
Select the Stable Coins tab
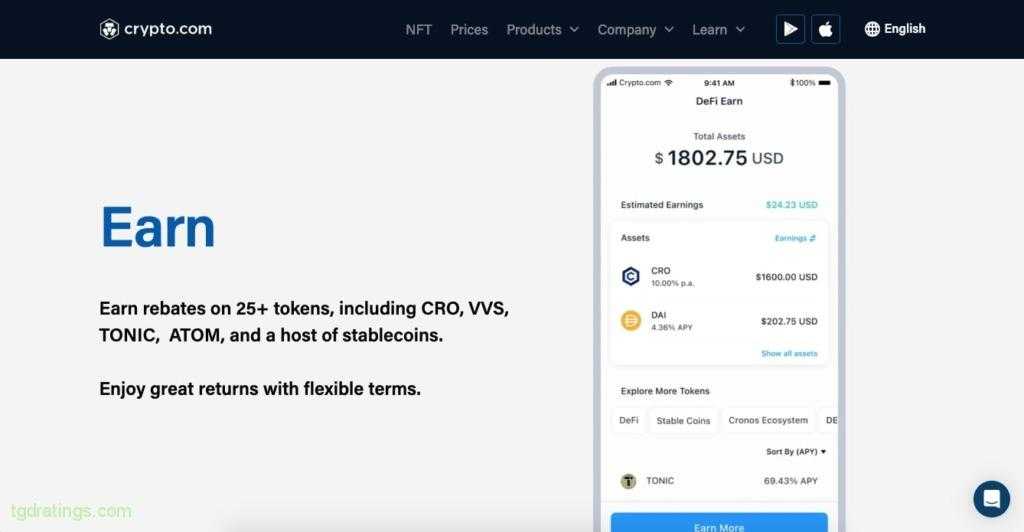point(683,421)
